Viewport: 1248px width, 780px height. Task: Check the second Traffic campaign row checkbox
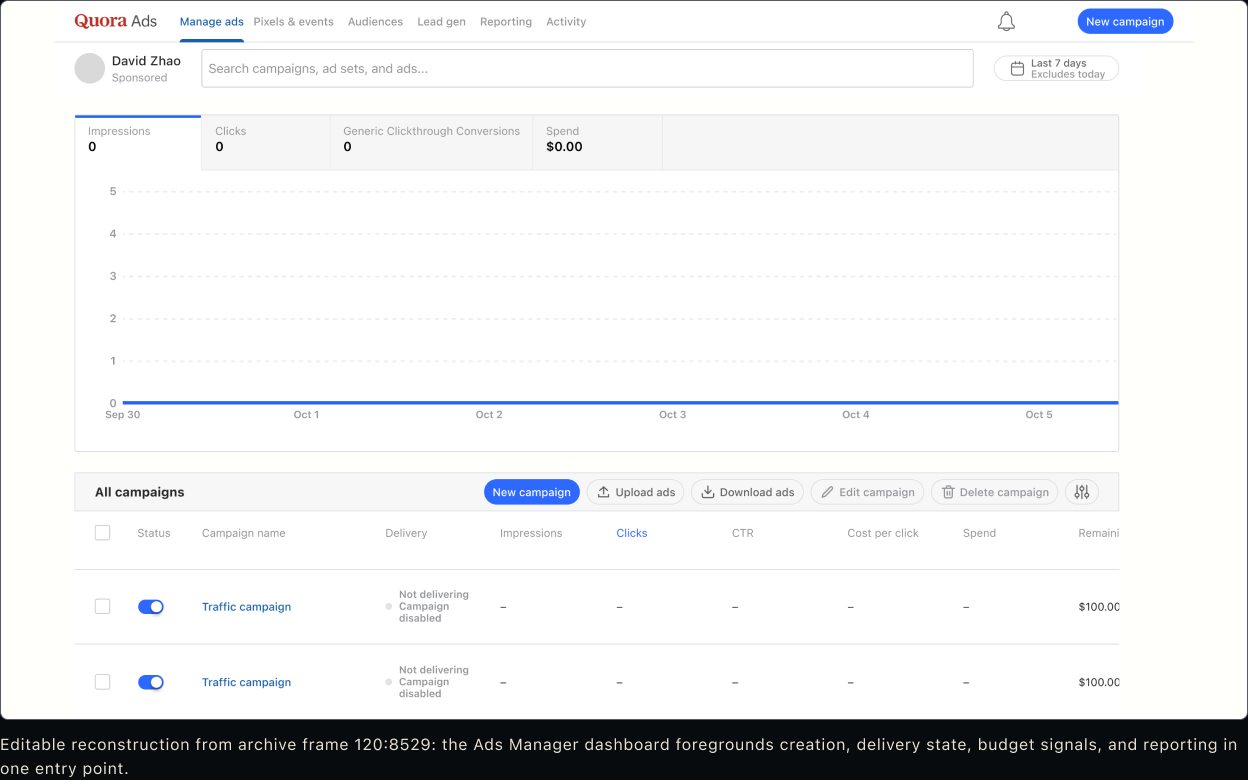click(102, 682)
